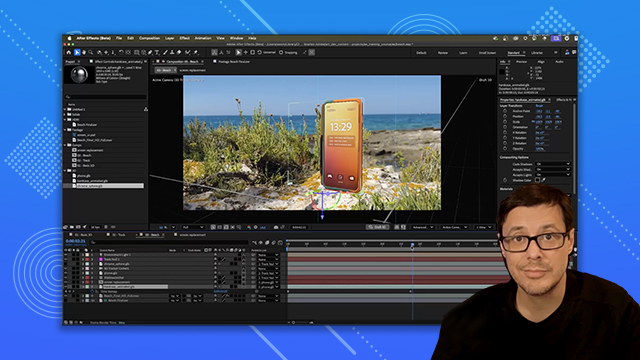640x360 pixels.
Task: Click Reset link for Layer Transform
Action: click(539, 106)
